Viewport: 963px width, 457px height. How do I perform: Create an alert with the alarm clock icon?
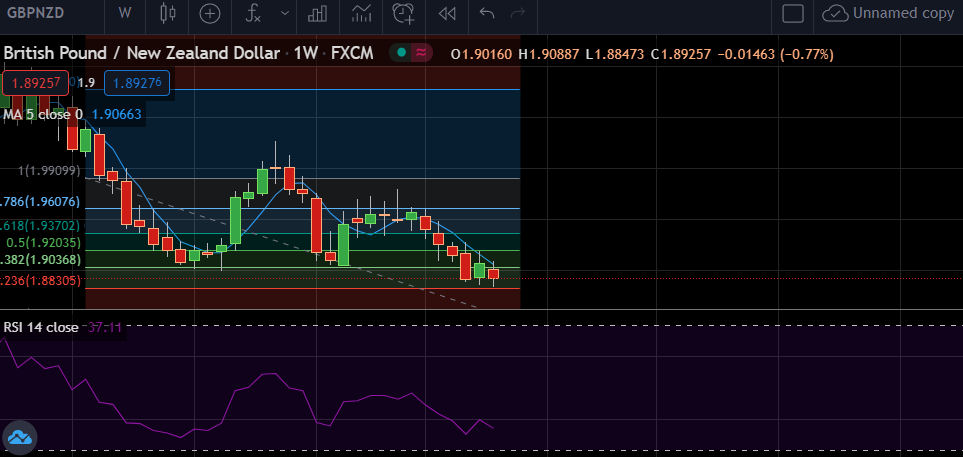404,13
